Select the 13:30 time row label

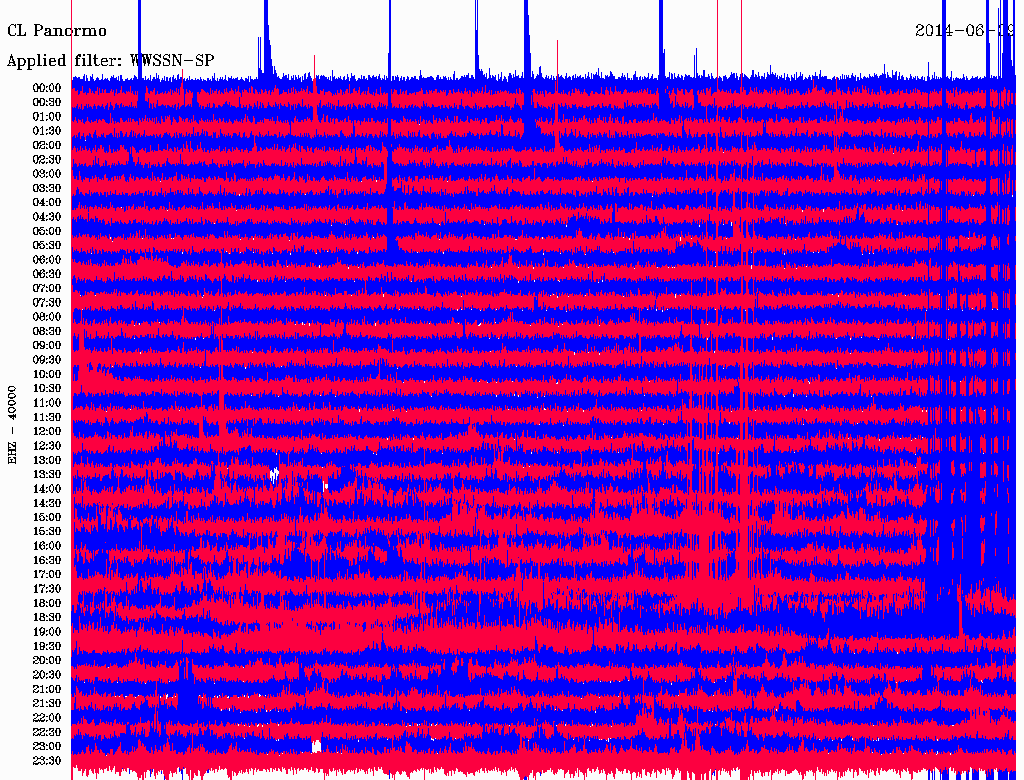coord(47,474)
